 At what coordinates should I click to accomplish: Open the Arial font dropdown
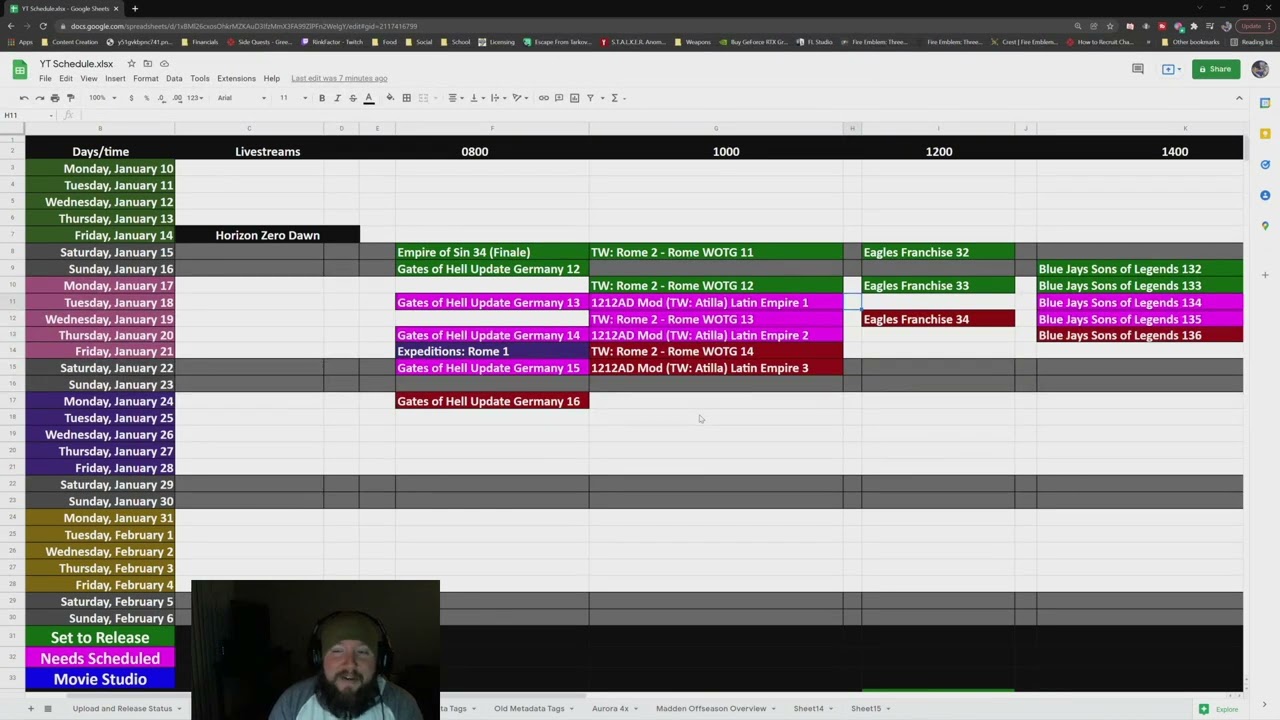(x=242, y=98)
